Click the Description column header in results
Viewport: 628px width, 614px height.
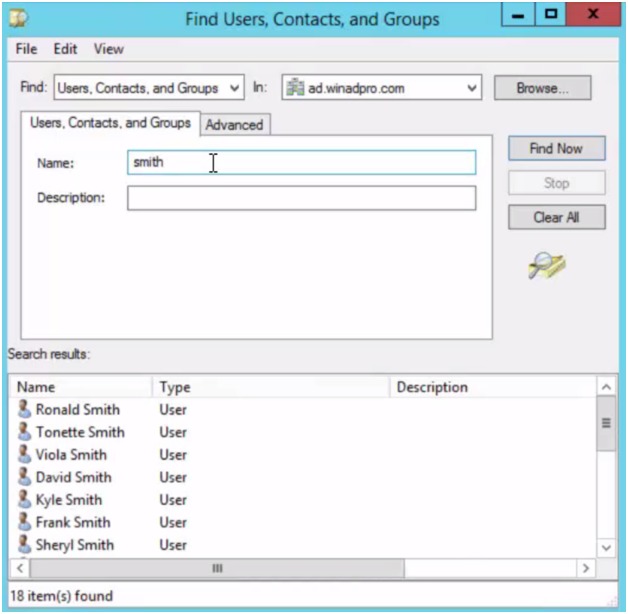(493, 387)
